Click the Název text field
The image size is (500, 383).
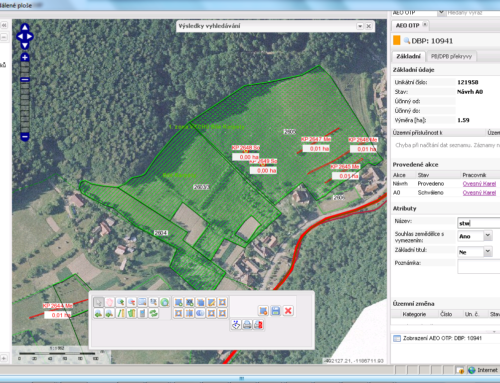pos(479,223)
